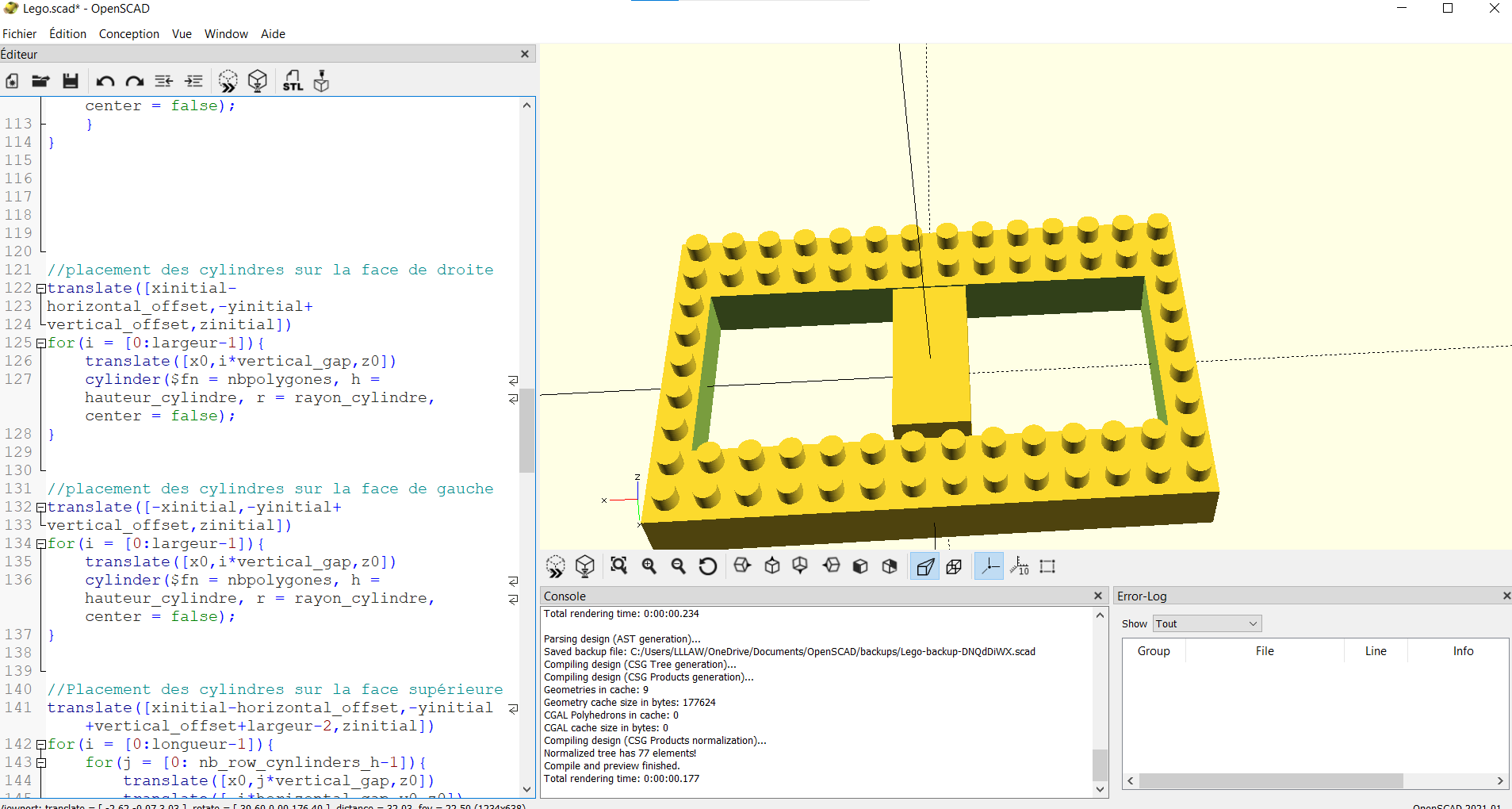Toggle scale markers on axes
Image resolution: width=1512 pixels, height=809 pixels.
1020,566
